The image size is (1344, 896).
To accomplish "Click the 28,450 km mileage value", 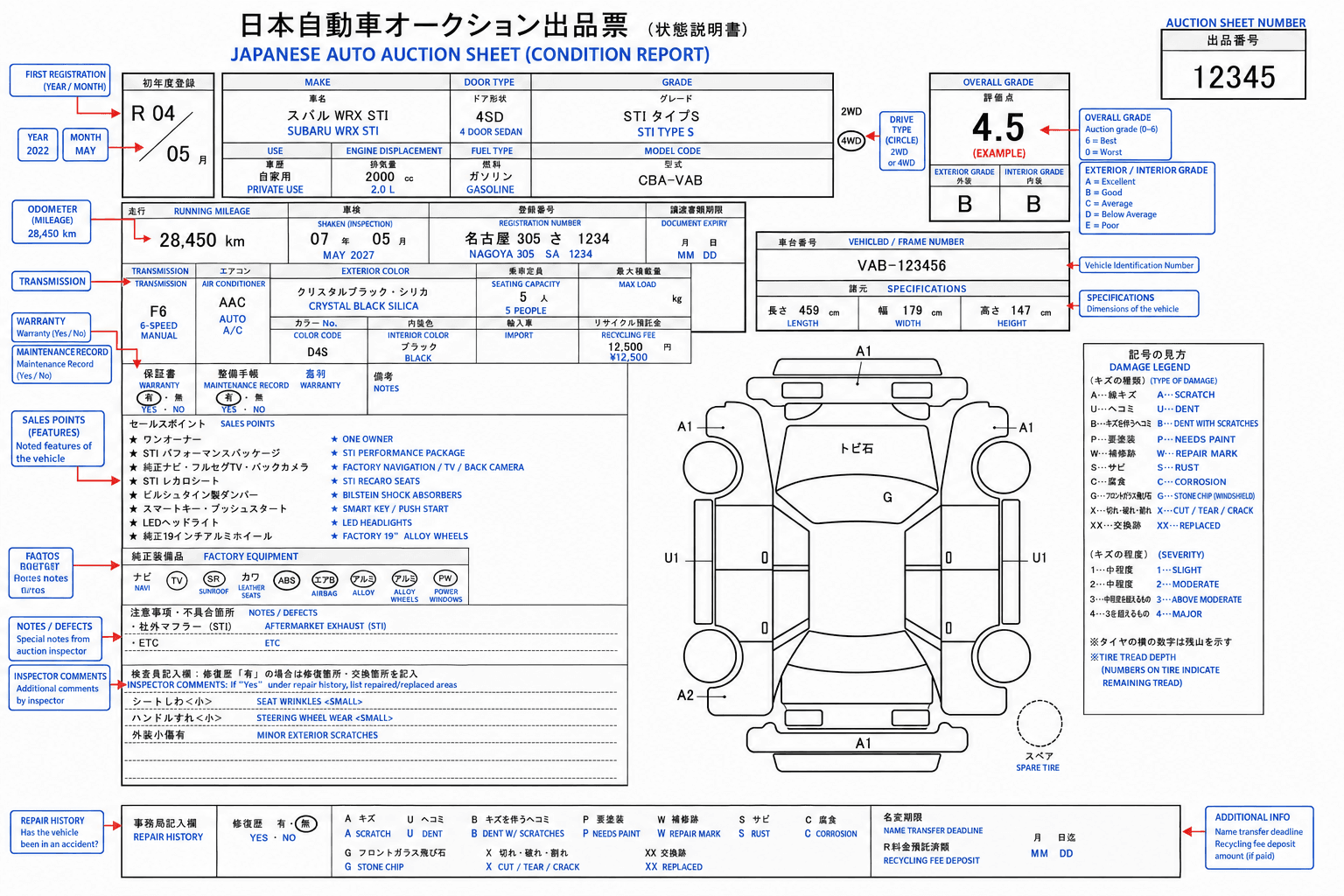I will 202,241.
